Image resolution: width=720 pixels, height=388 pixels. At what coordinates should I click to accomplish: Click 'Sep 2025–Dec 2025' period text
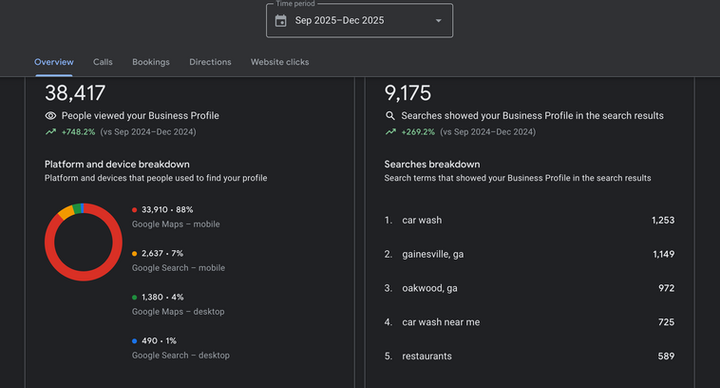[339, 21]
